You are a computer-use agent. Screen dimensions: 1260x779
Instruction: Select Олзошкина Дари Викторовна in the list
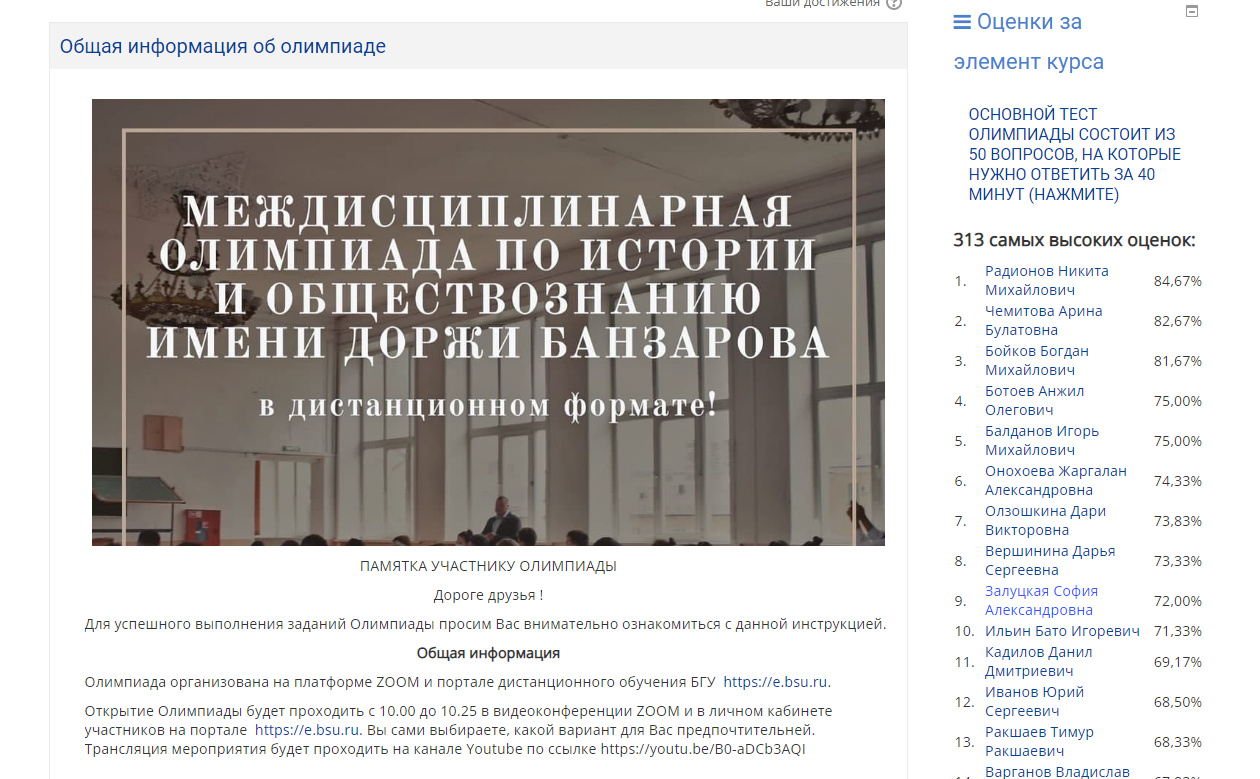coord(1045,520)
